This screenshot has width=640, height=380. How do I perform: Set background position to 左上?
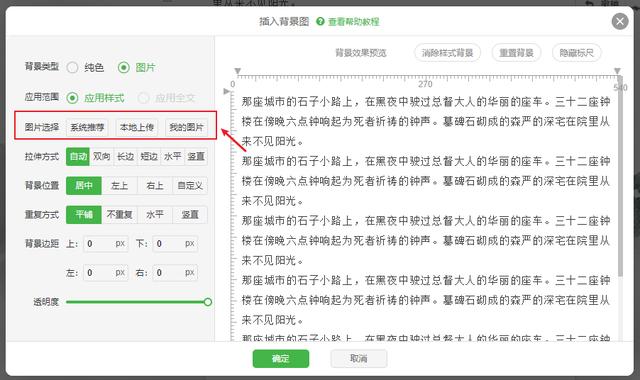[119, 186]
